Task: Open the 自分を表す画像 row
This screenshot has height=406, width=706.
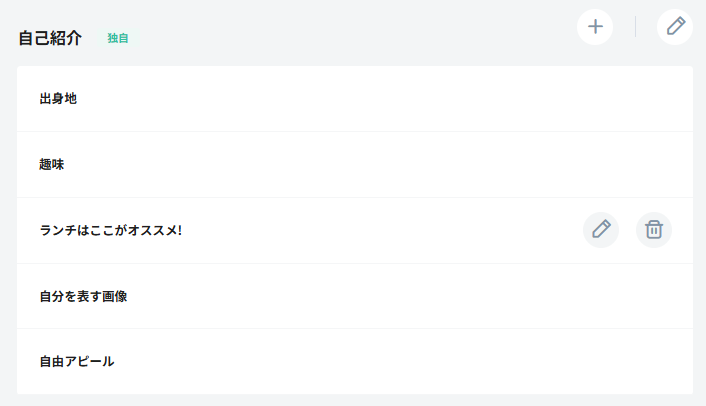Action: coord(354,296)
